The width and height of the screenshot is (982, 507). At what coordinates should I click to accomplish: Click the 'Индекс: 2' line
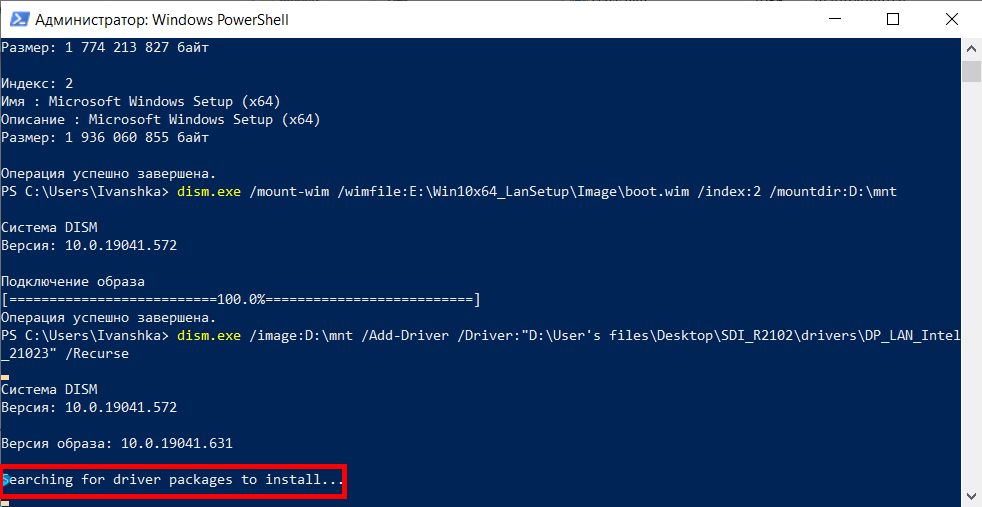(37, 83)
